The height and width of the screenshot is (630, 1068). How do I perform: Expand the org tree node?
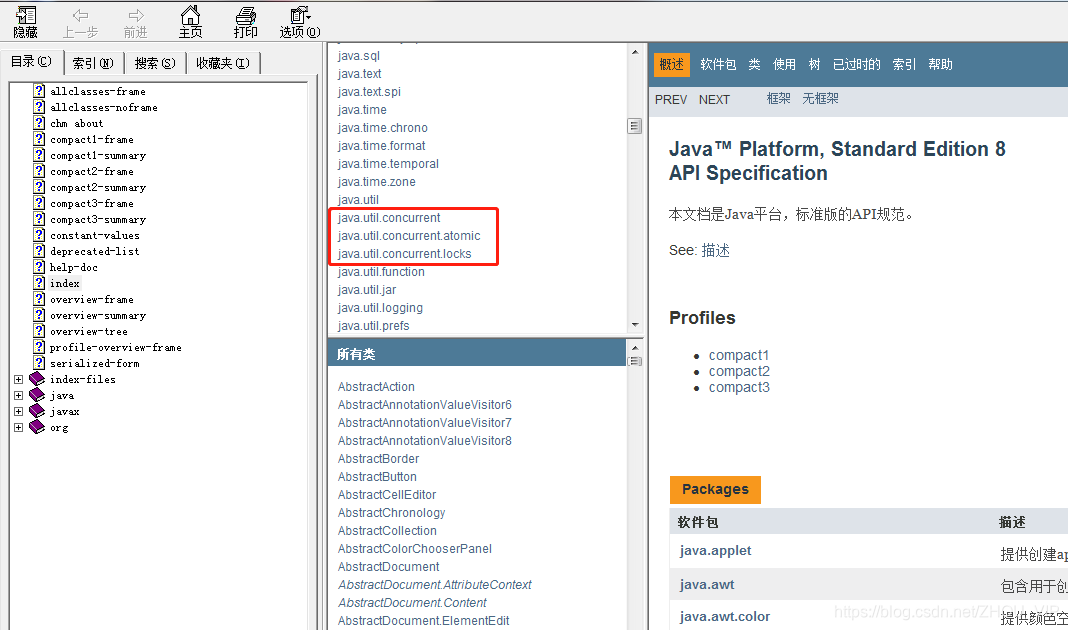[18, 428]
